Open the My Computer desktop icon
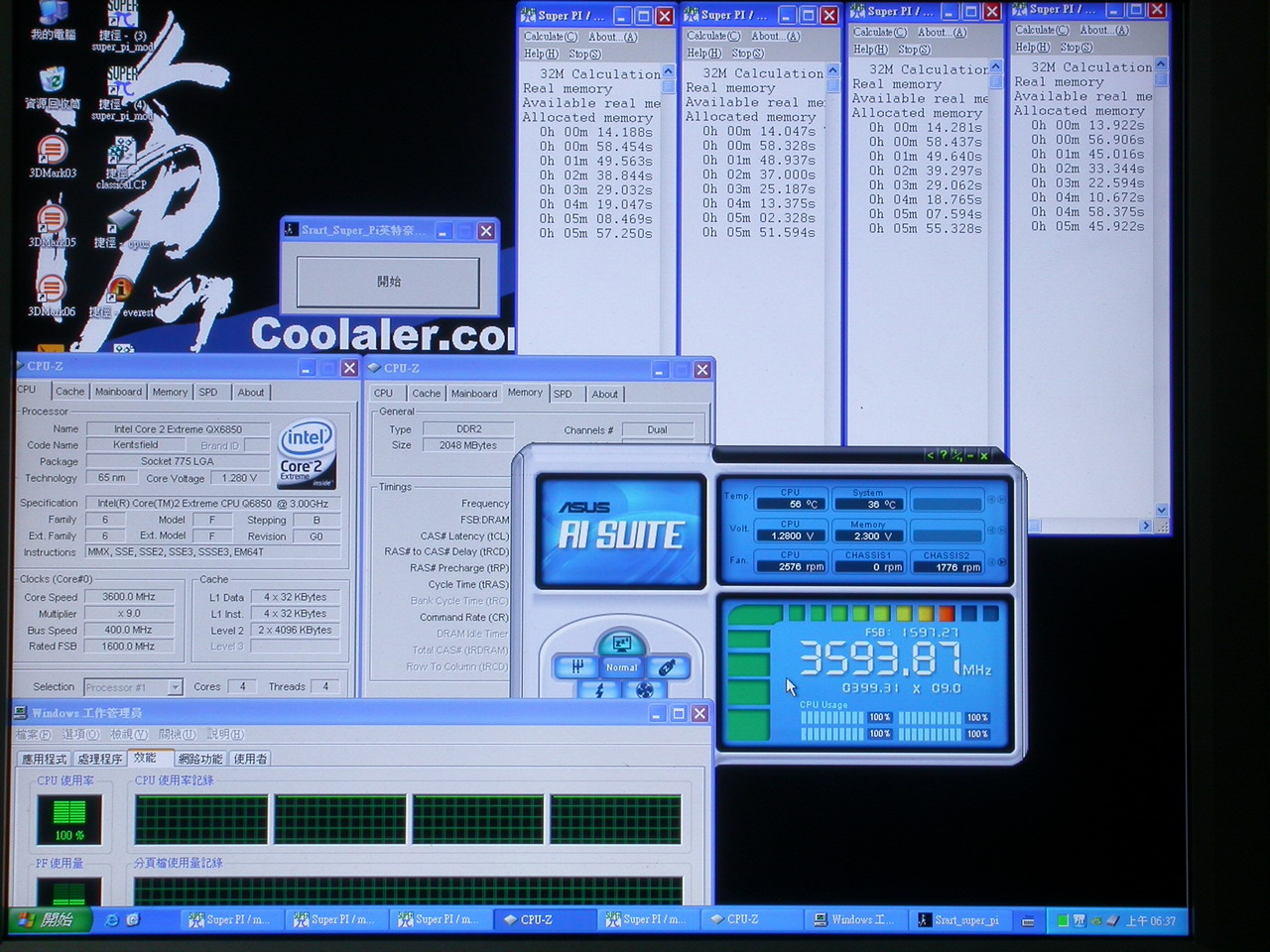Viewport: 1270px width, 952px height. click(x=53, y=14)
